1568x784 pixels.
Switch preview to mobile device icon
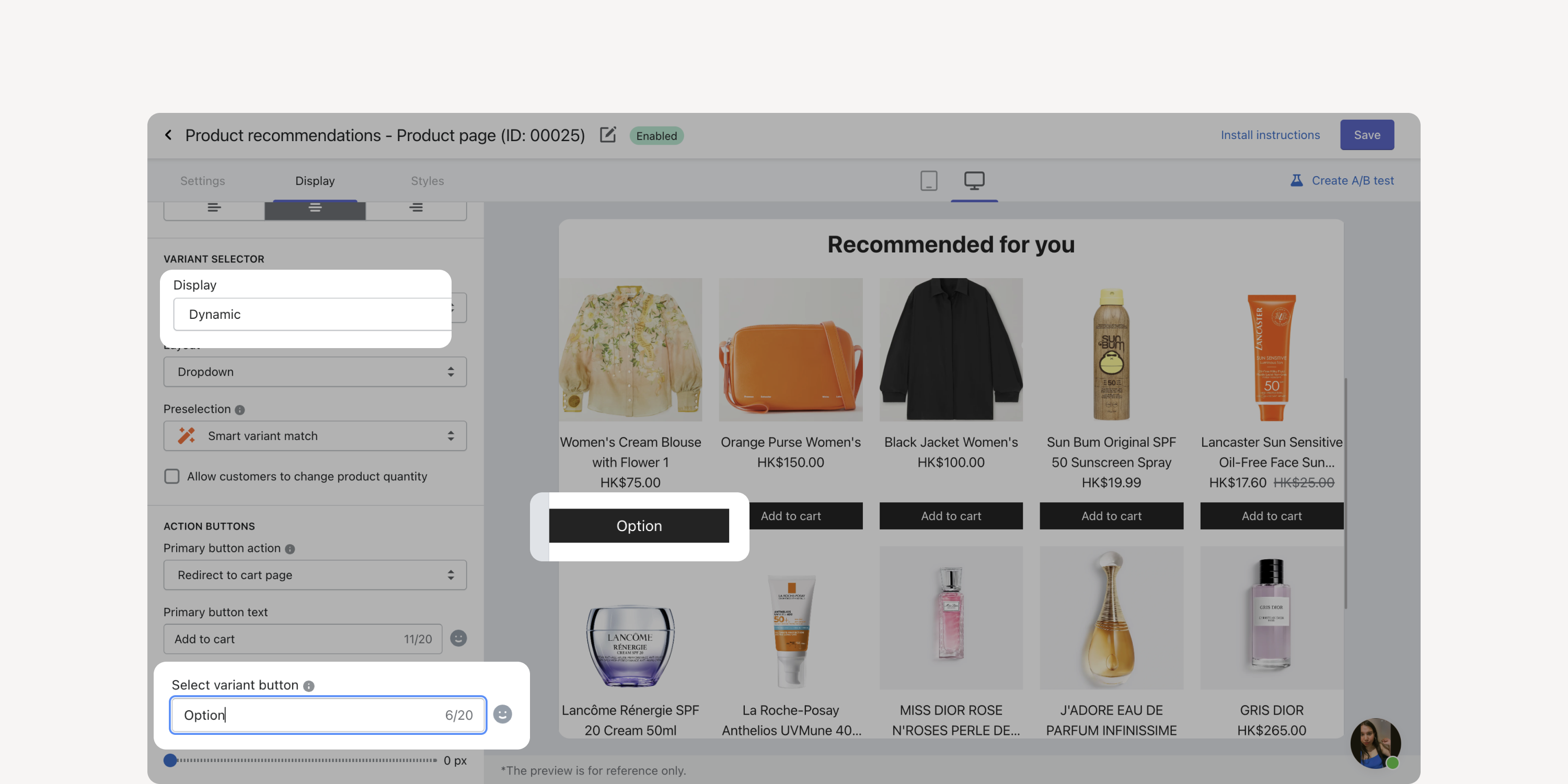coord(928,180)
